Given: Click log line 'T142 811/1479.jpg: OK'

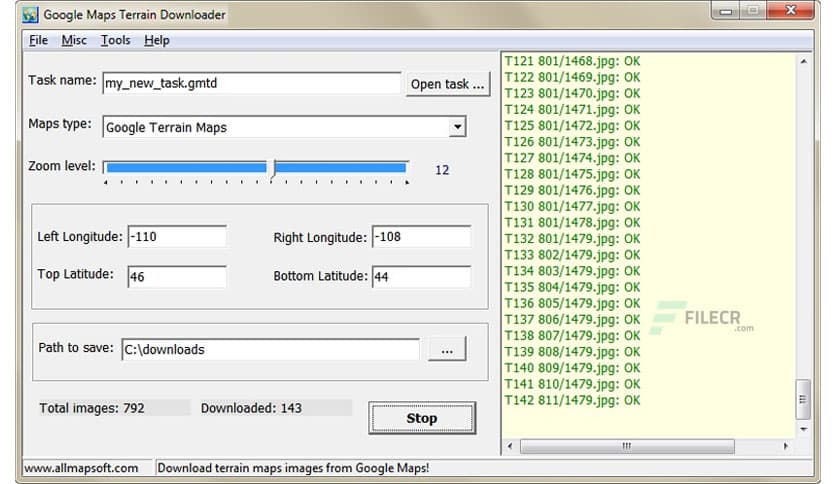Looking at the screenshot, I should [572, 400].
